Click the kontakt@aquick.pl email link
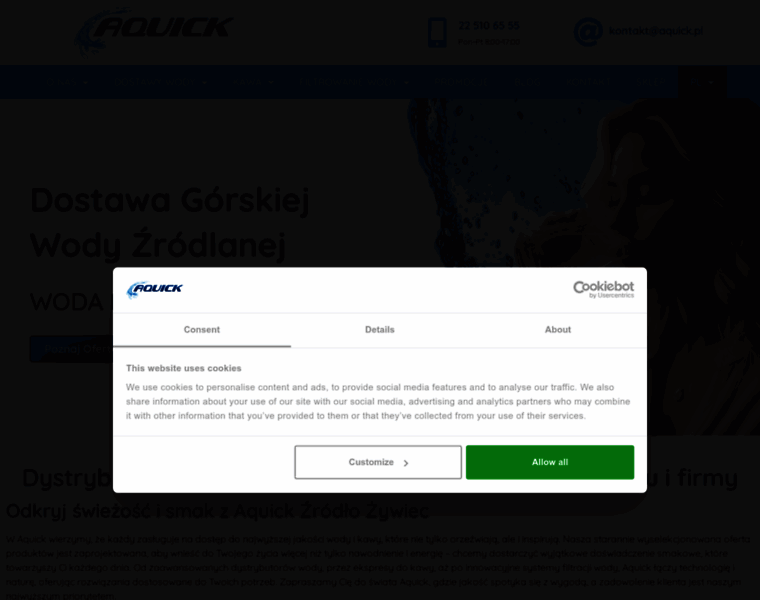Image resolution: width=760 pixels, height=600 pixels. click(656, 31)
